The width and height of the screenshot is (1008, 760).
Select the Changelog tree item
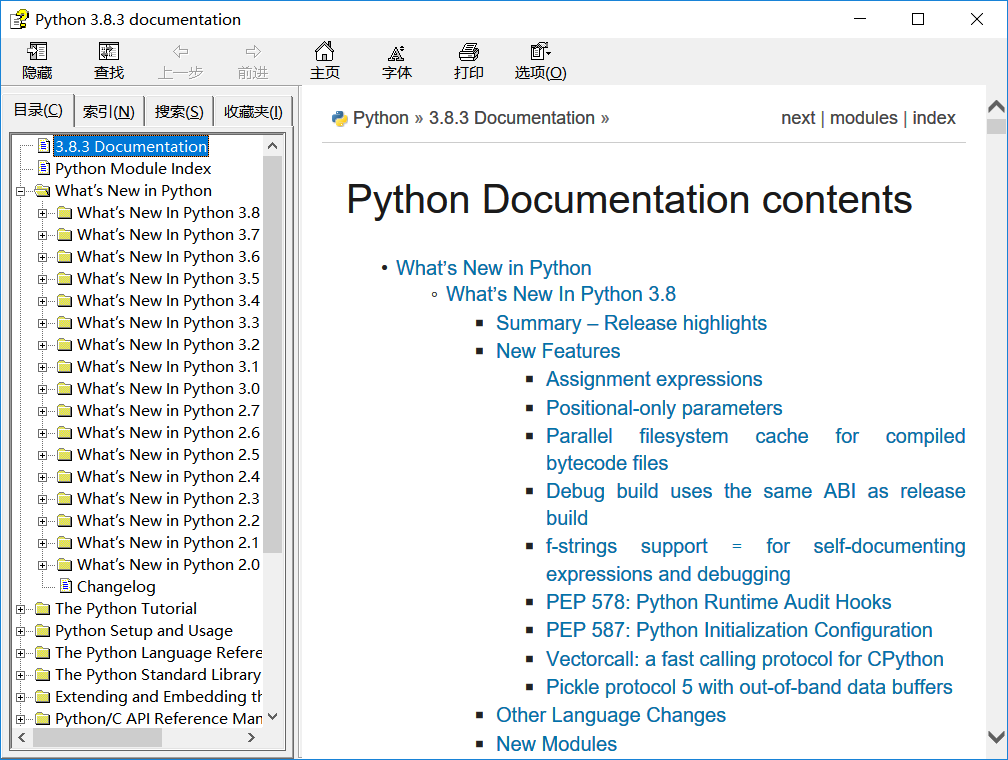(x=116, y=586)
